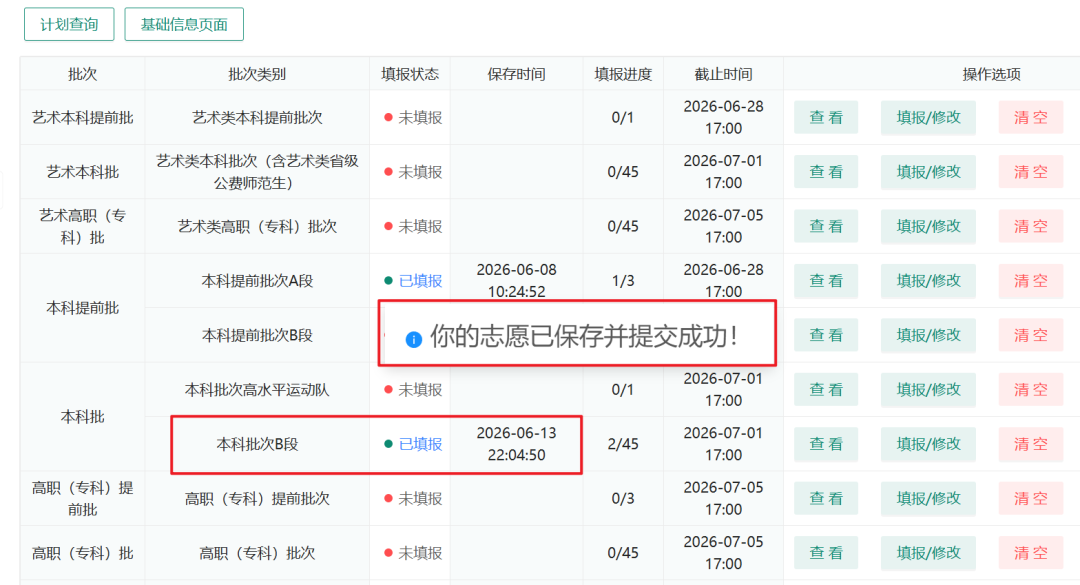Click 查看 for 艺术类本科批次（含艺术类省级公费师范生） row
1080x585 pixels.
click(826, 172)
